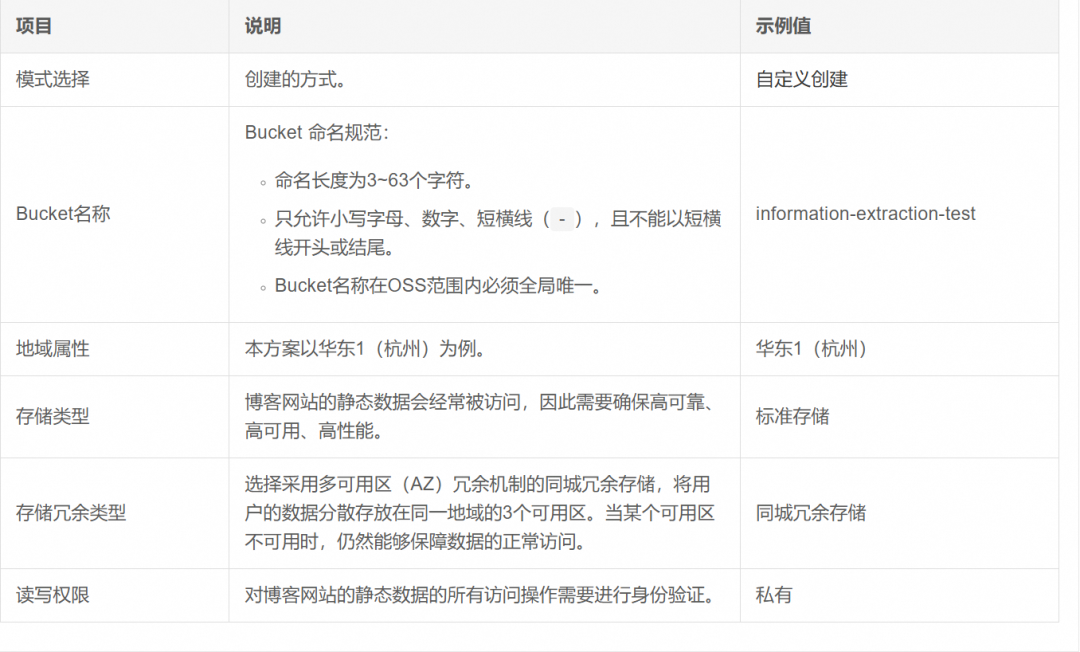Screen dimensions: 1080x652
Task: Click the 示例值 column header
Action: pos(782,26)
